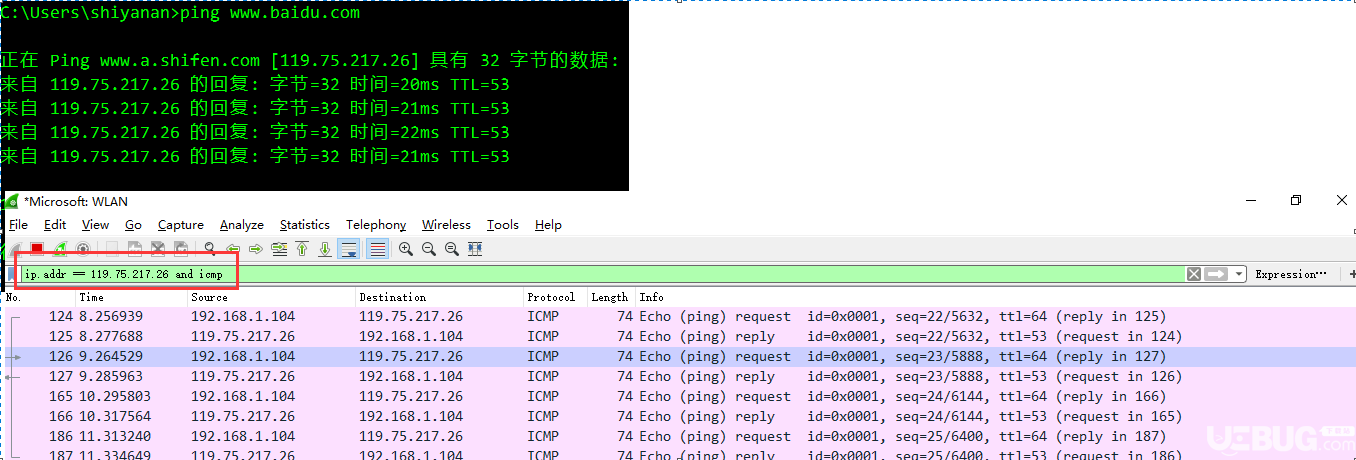Open the Edit menu

coord(55,225)
